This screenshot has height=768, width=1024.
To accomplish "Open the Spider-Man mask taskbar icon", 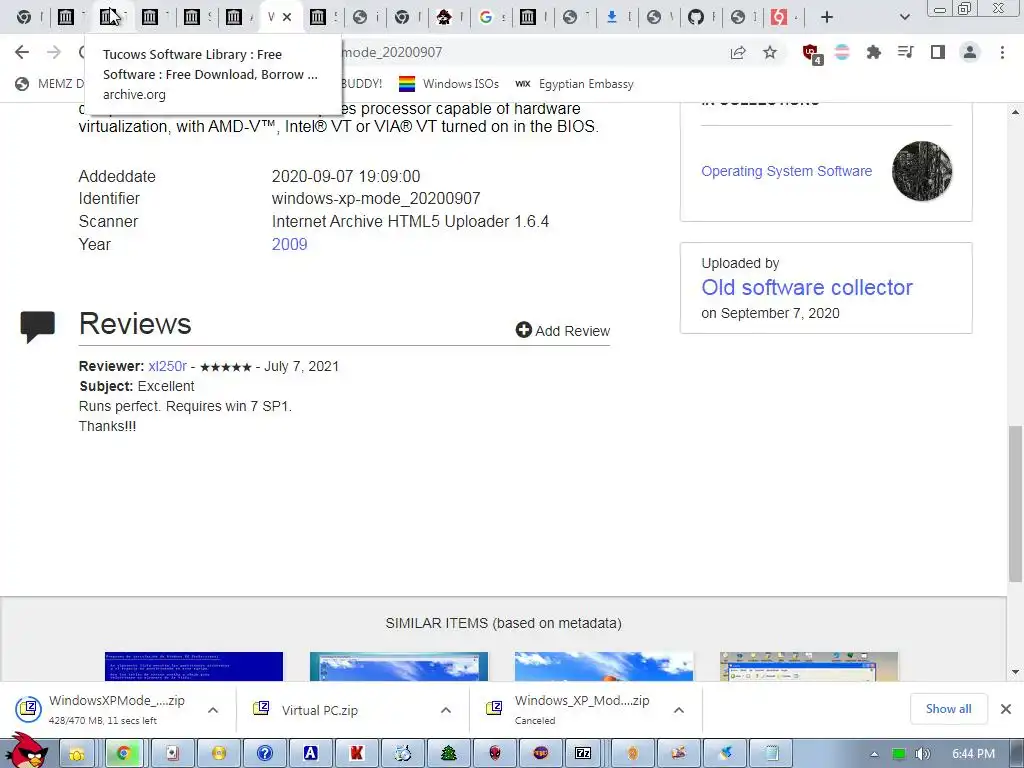I will [x=494, y=754].
